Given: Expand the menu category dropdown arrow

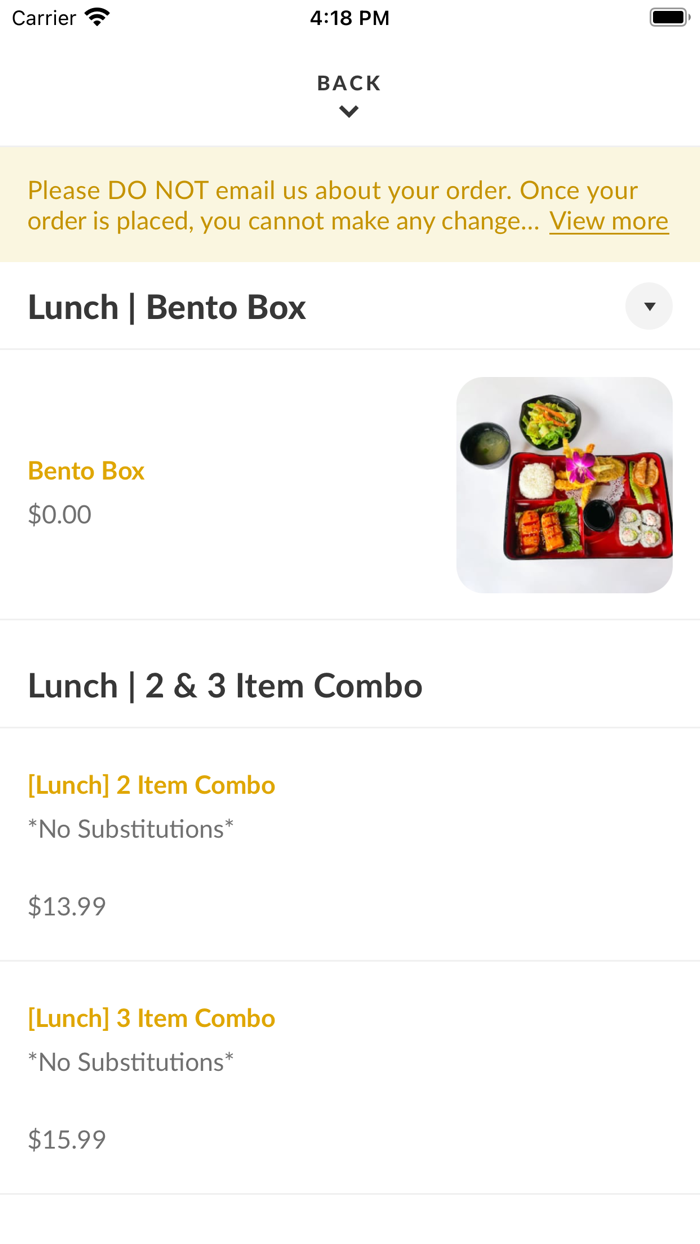Looking at the screenshot, I should [x=649, y=307].
